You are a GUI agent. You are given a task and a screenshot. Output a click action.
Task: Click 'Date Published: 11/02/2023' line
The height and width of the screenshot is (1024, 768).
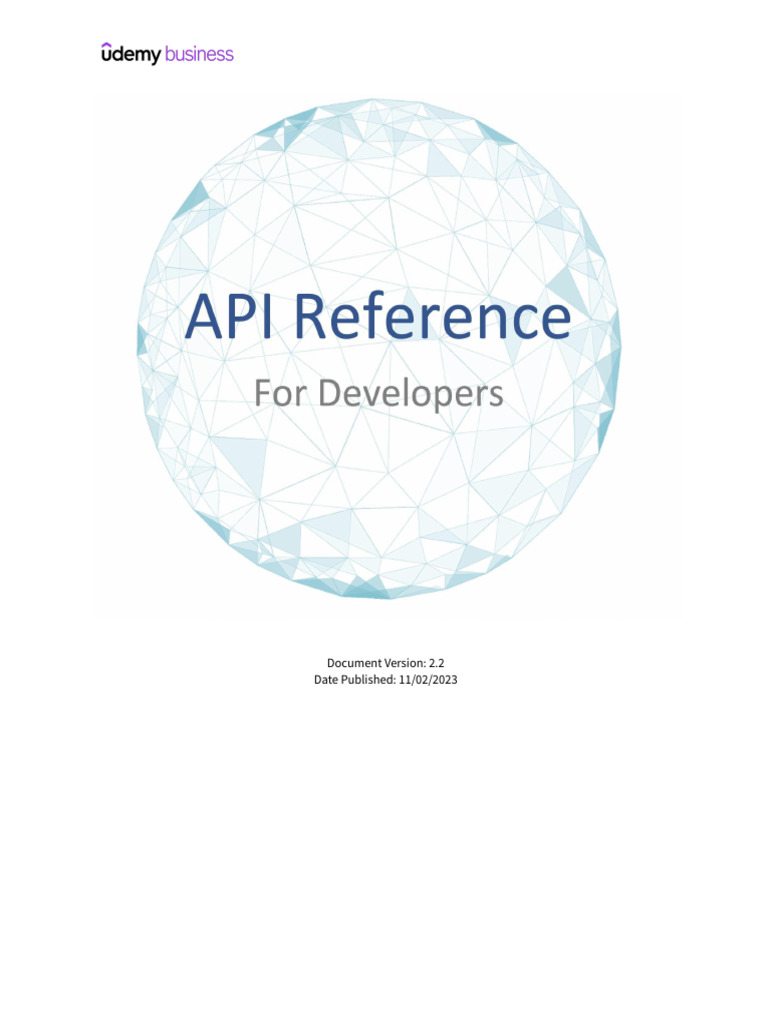tap(385, 680)
